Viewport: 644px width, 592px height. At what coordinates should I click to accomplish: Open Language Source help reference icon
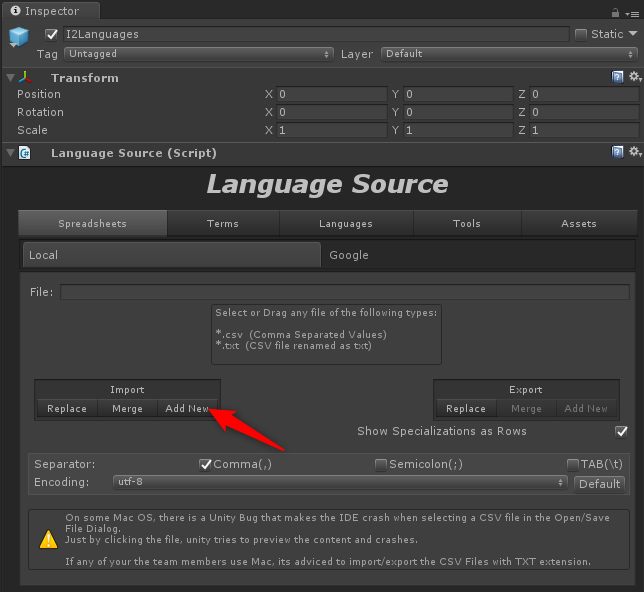(618, 152)
